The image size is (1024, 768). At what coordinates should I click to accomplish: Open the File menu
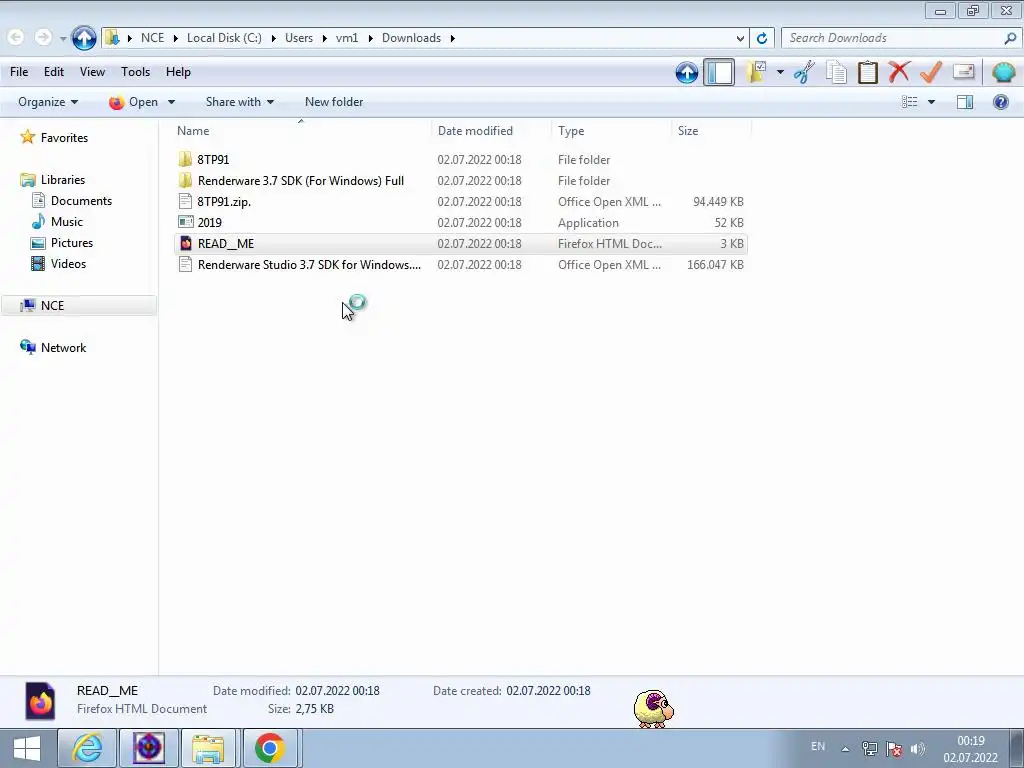point(19,72)
